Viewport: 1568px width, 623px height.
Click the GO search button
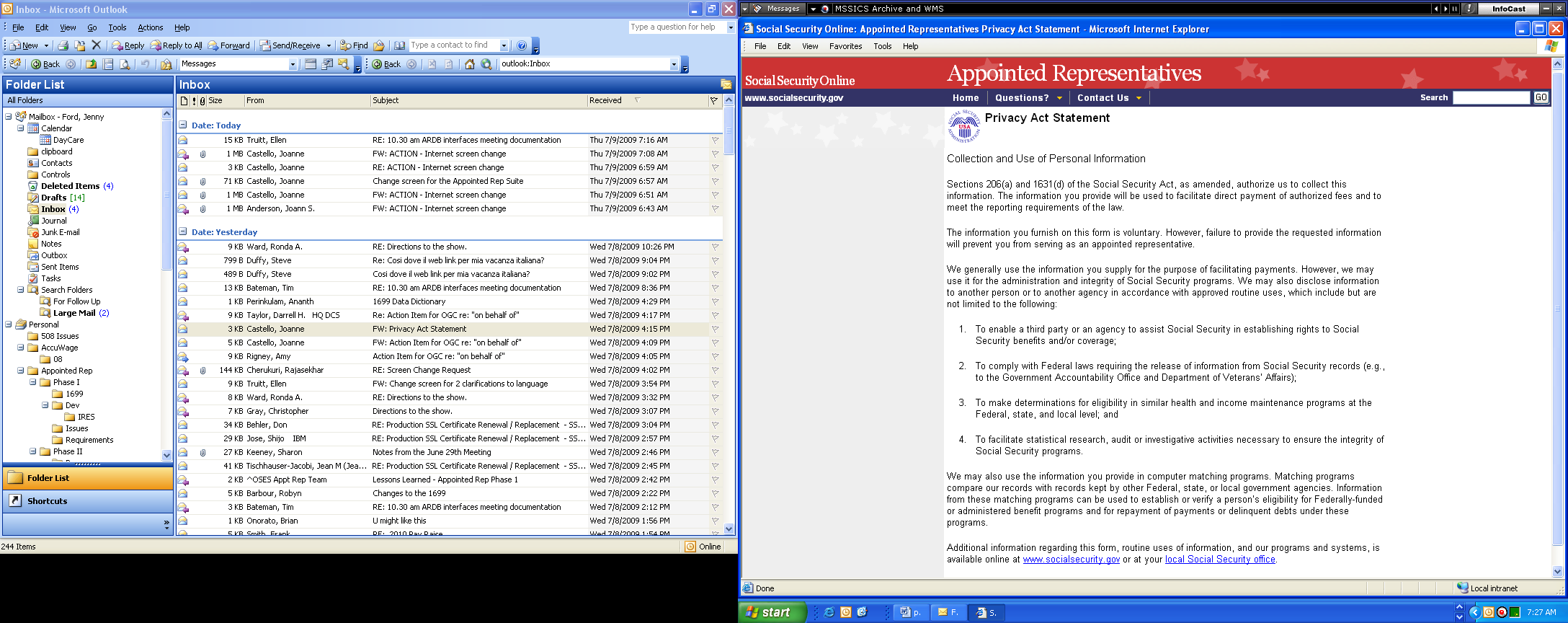(1541, 97)
